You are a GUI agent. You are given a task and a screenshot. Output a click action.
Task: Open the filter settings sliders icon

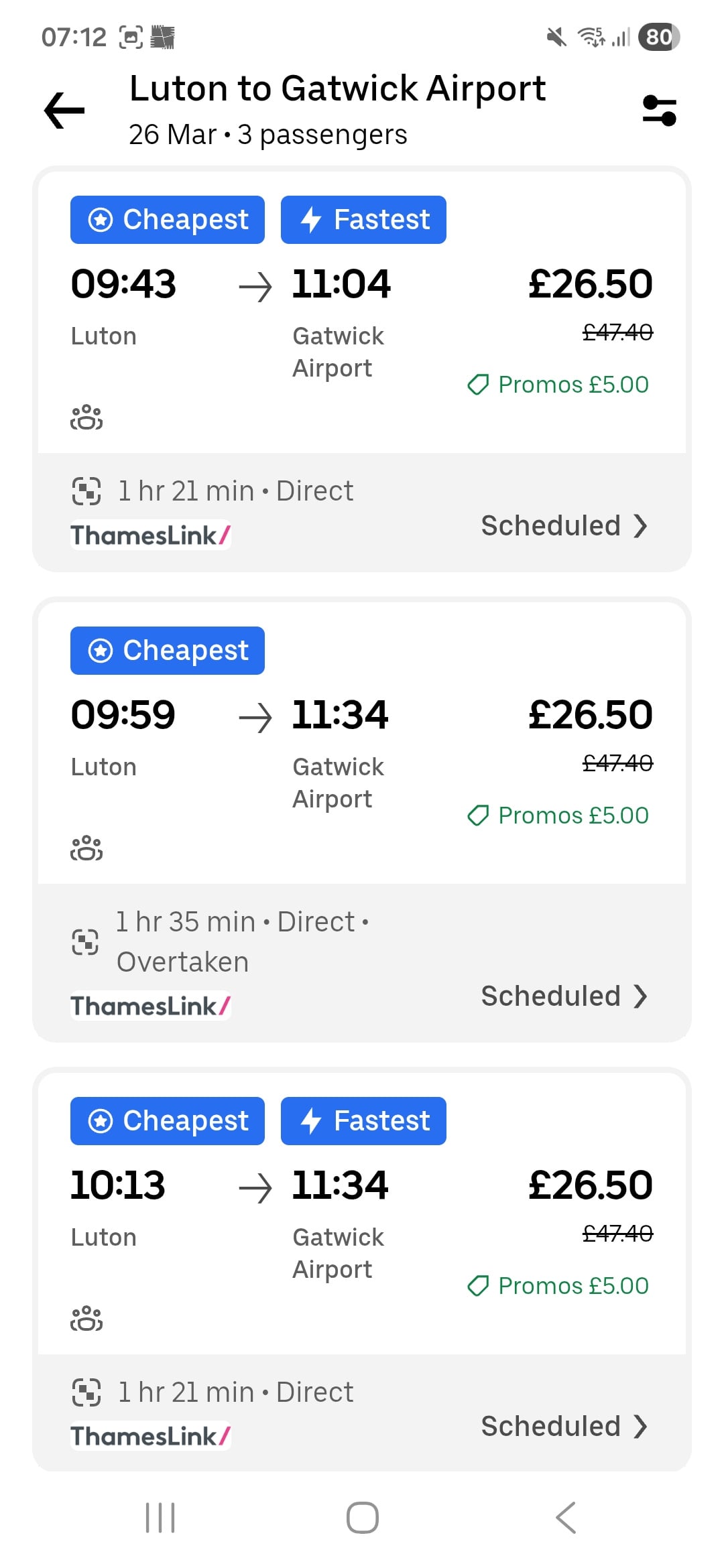point(659,111)
